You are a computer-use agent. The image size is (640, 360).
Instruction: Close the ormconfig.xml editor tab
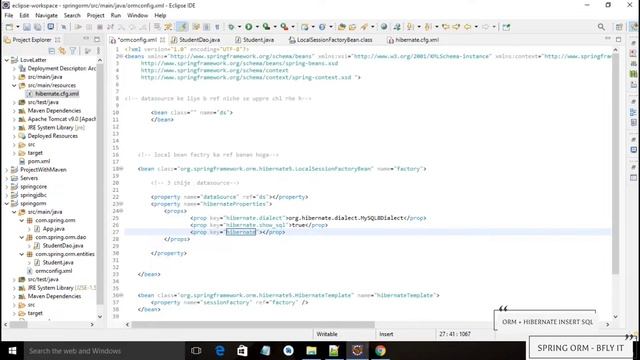[162, 40]
